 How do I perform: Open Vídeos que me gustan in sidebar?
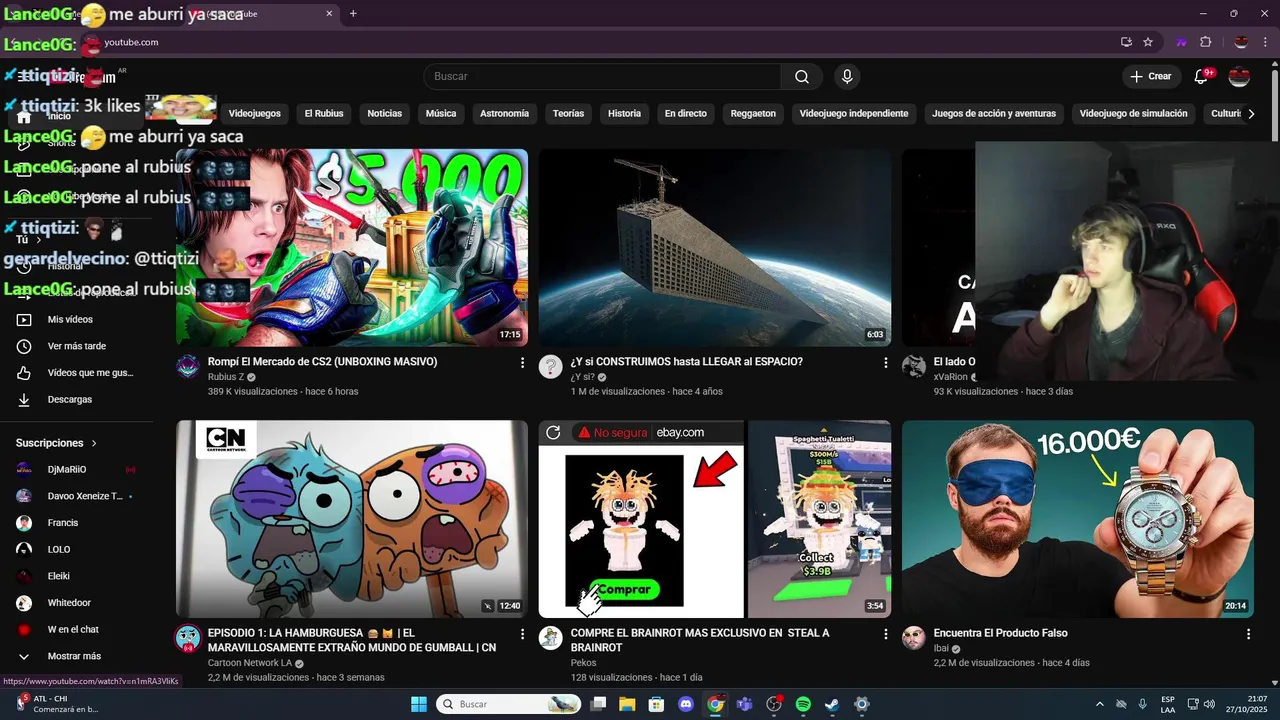tap(77, 372)
